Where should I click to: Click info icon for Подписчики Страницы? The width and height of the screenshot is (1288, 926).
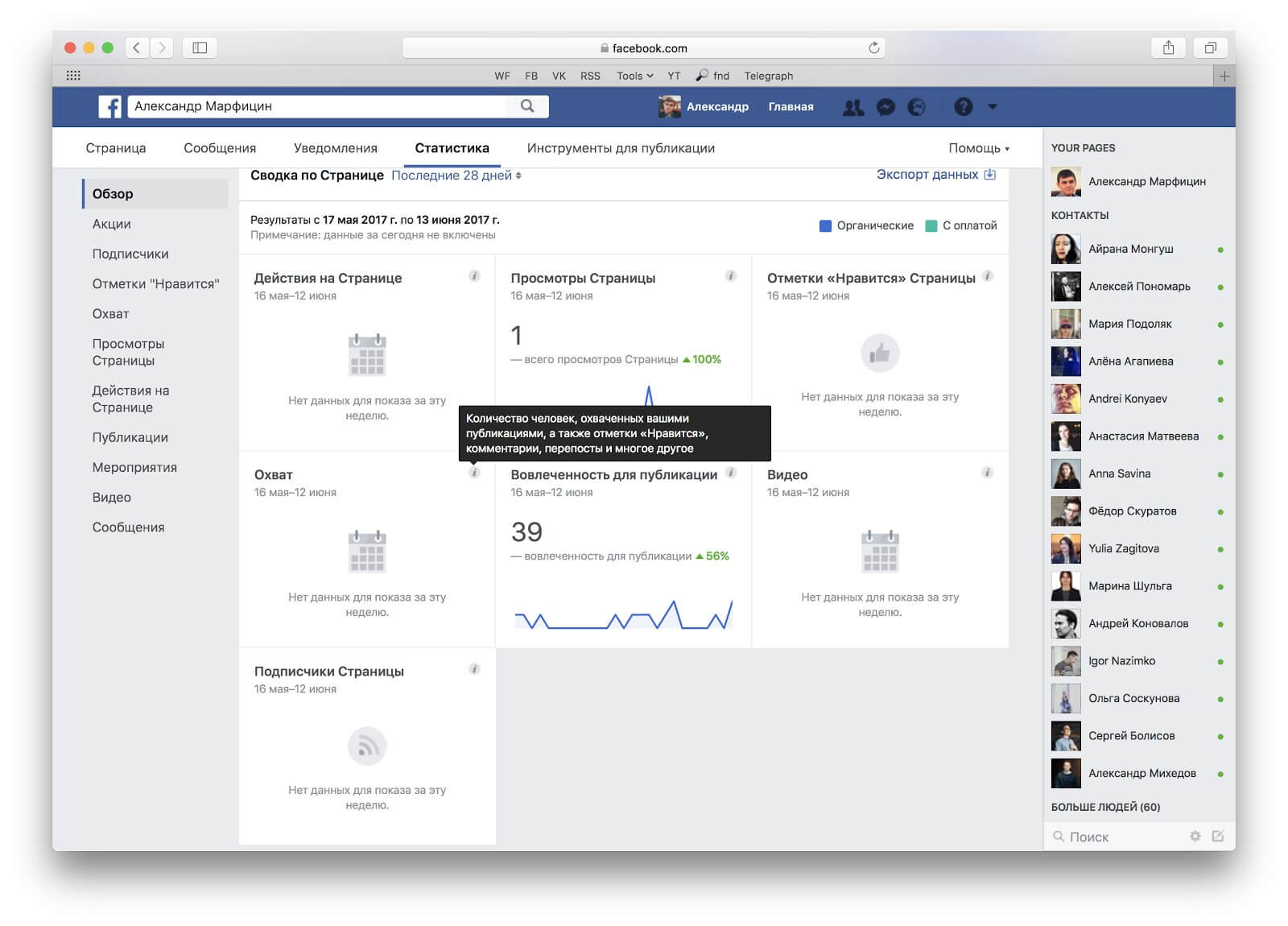475,669
